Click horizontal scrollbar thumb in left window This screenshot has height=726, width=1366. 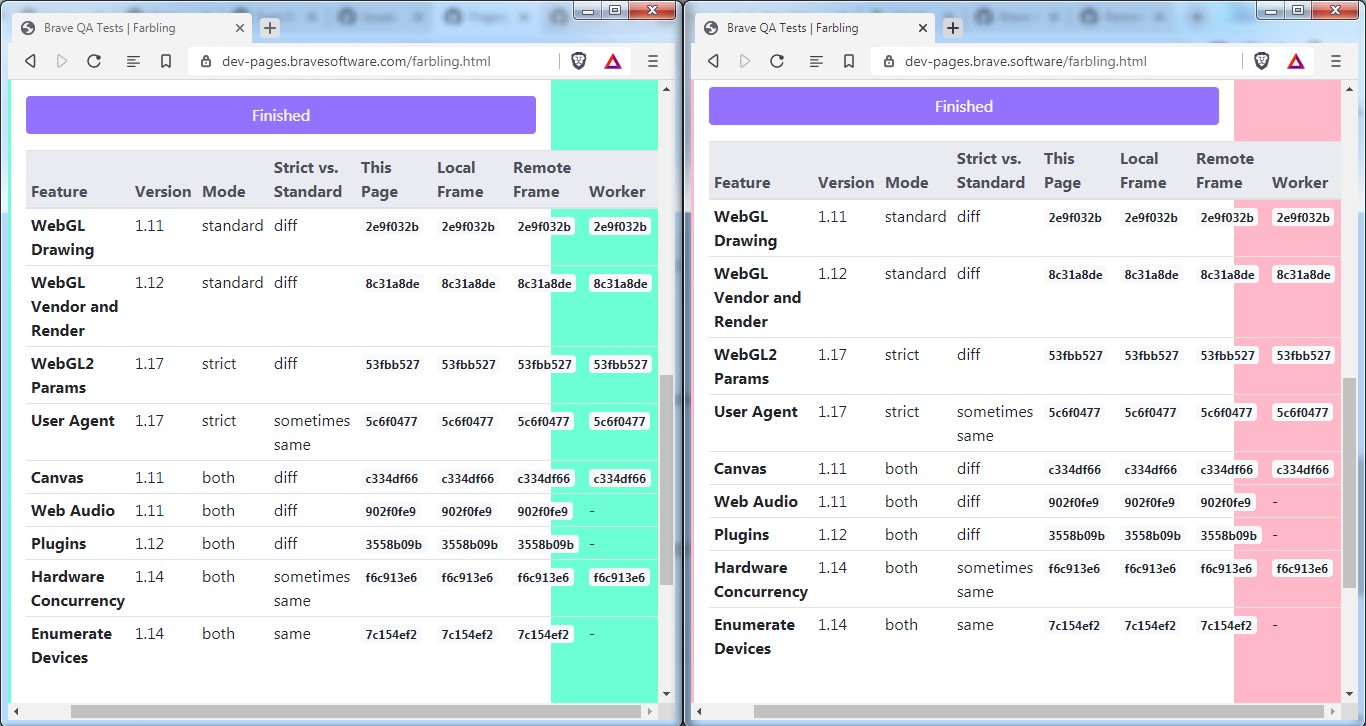(354, 711)
